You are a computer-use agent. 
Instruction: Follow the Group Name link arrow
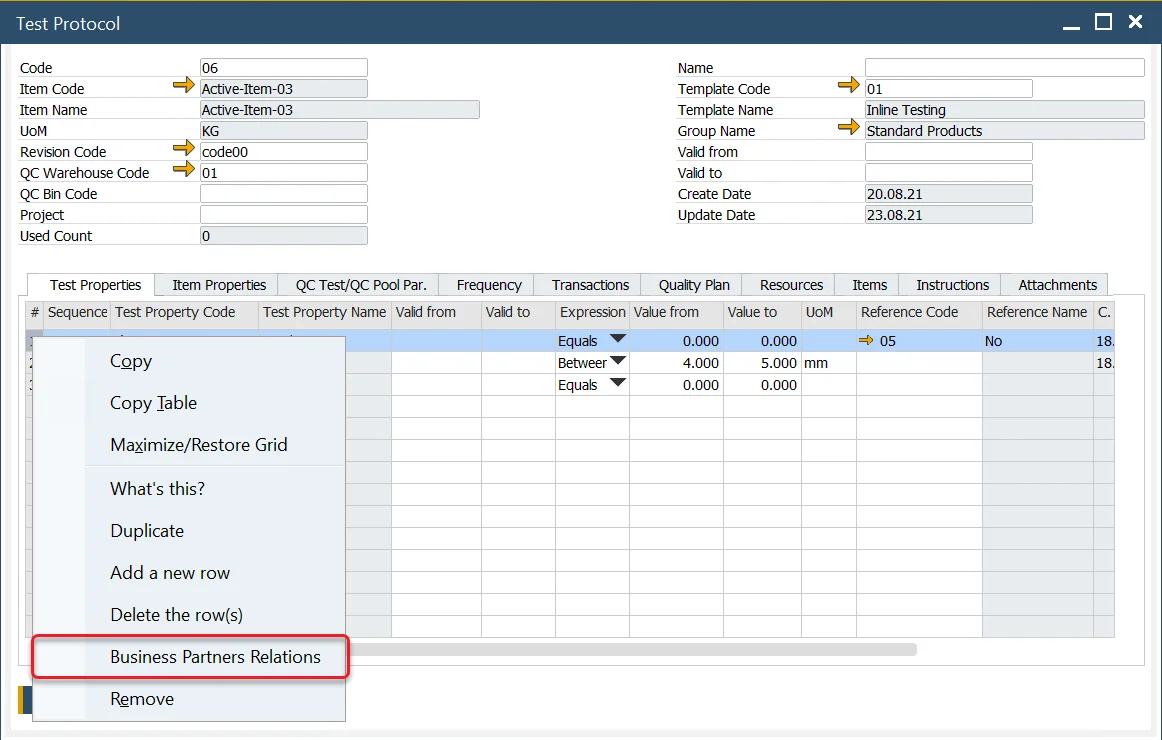click(849, 129)
